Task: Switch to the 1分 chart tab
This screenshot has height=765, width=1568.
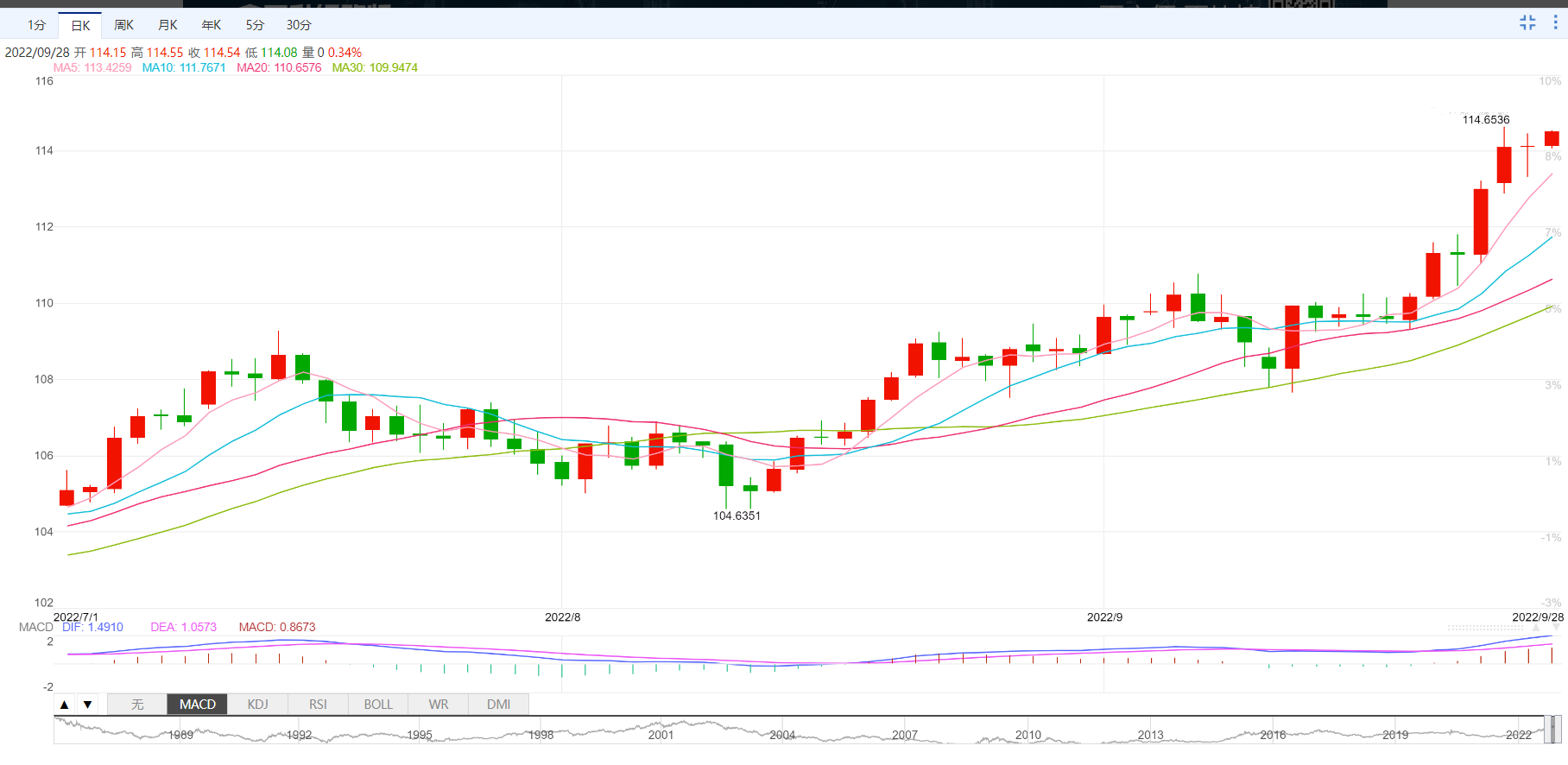Action: 36,25
